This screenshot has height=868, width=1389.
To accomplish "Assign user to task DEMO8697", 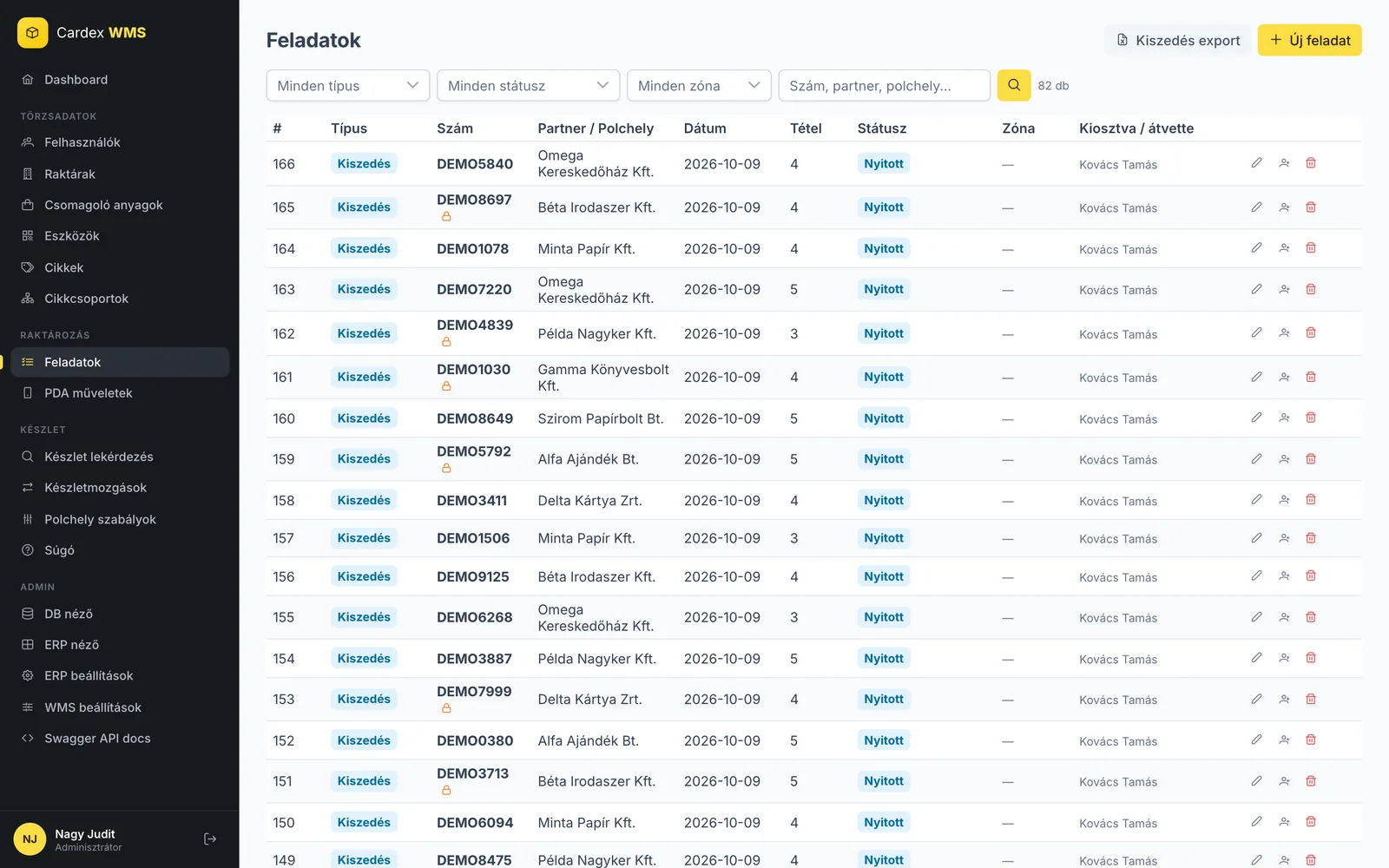I will coord(1284,207).
